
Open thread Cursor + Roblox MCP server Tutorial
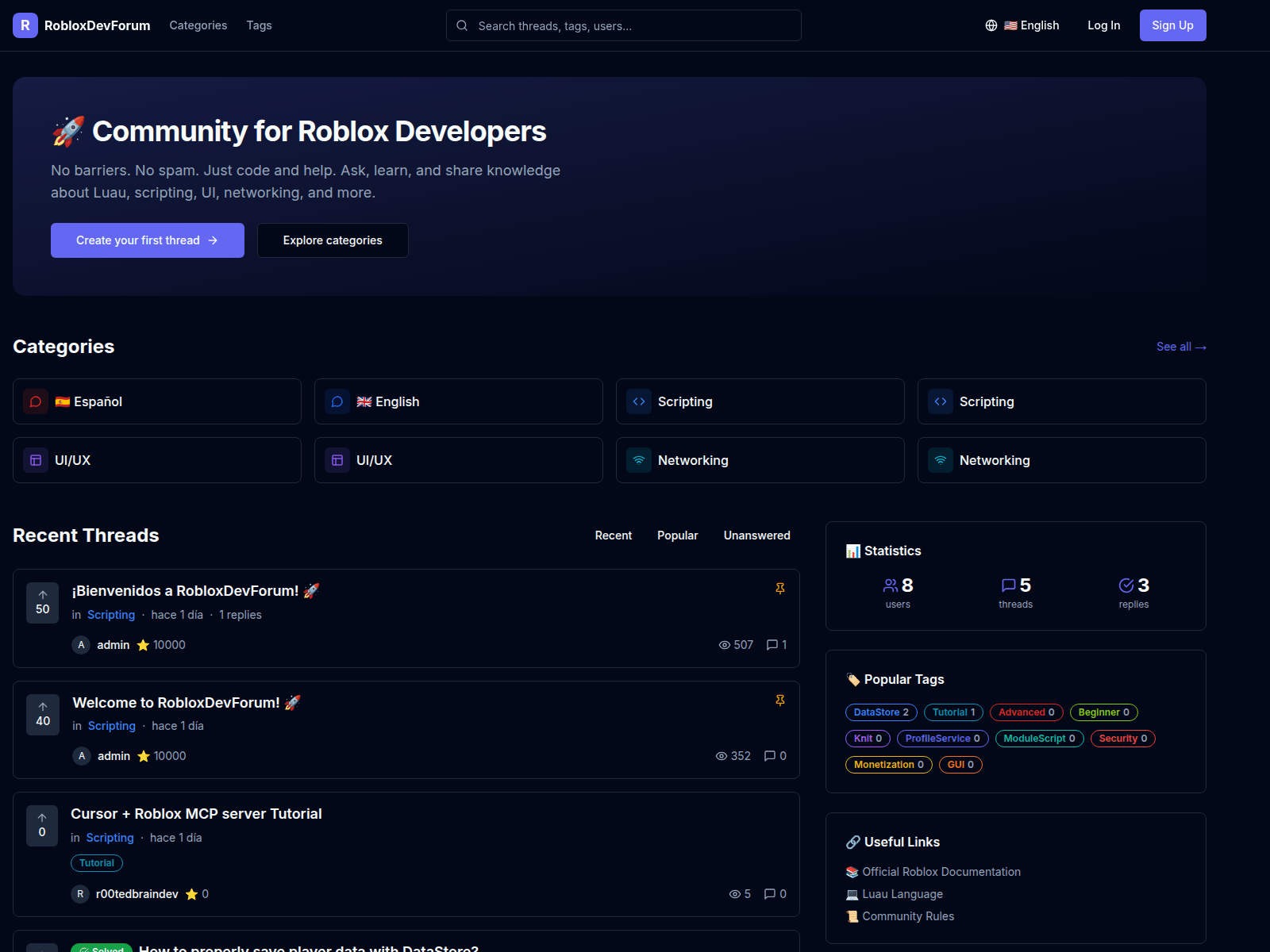point(196,814)
